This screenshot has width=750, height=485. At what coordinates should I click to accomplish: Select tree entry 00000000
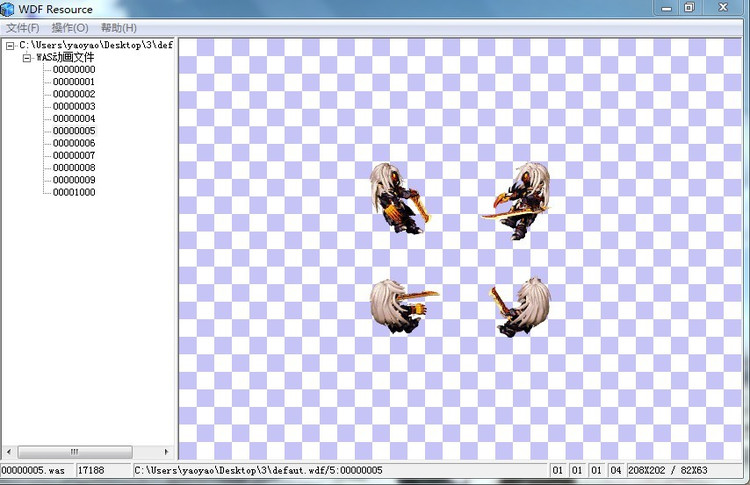pyautogui.click(x=74, y=70)
